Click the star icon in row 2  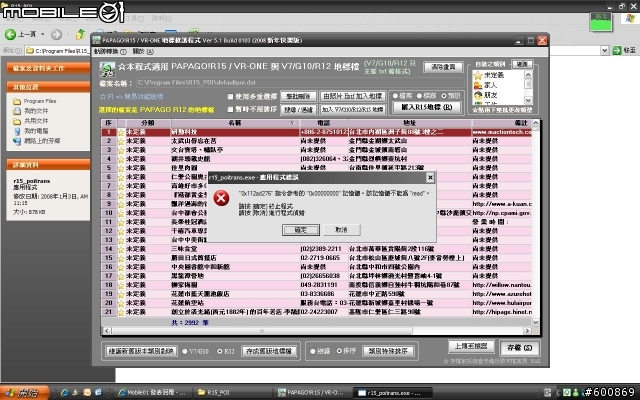[x=121, y=141]
